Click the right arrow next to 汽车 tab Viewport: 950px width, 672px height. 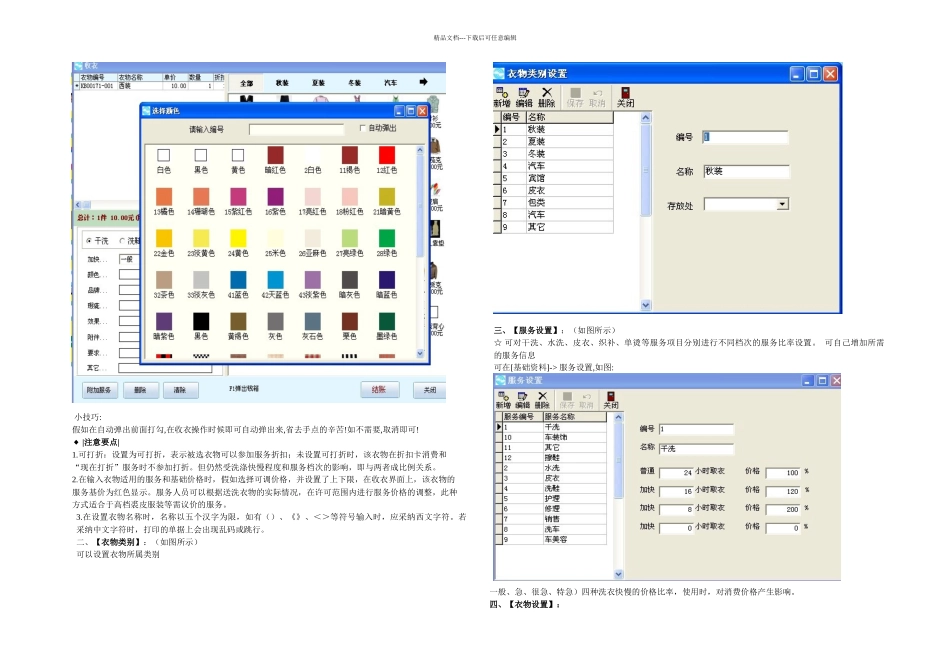[x=424, y=82]
